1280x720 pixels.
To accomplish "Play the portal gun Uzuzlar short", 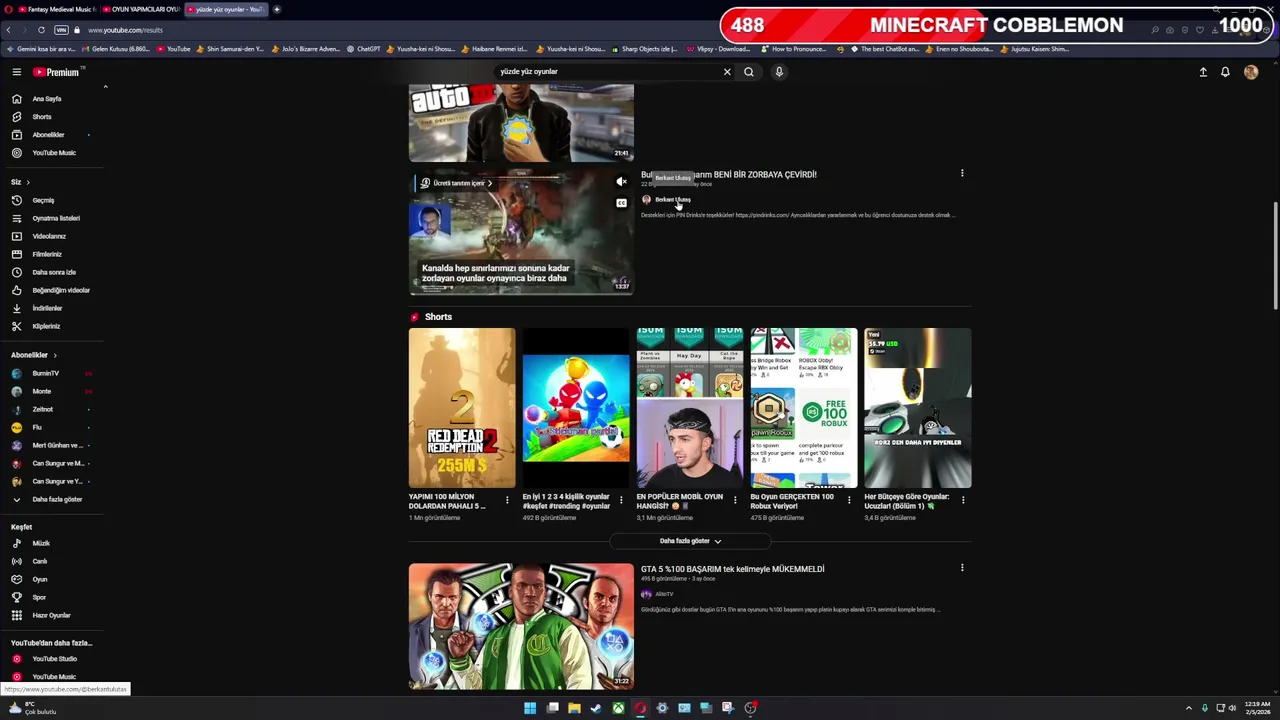I will tap(917, 408).
